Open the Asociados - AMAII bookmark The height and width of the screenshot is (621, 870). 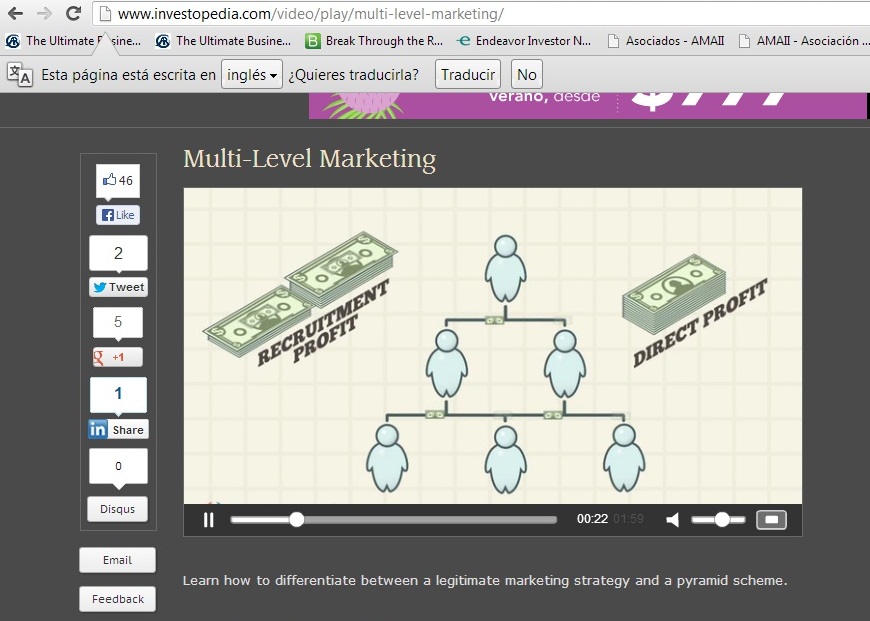[665, 41]
